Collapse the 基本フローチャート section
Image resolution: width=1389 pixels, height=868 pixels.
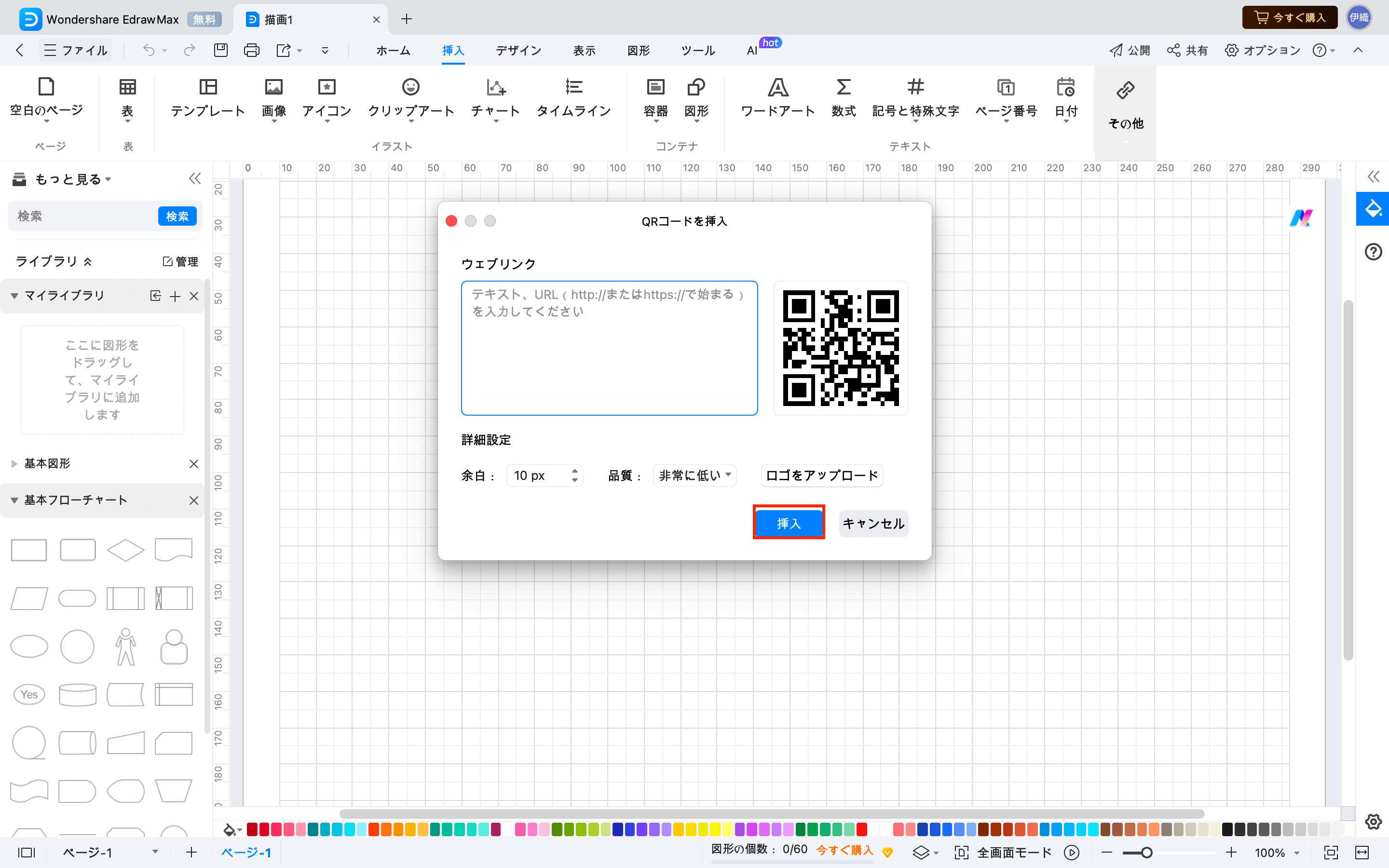[x=14, y=500]
